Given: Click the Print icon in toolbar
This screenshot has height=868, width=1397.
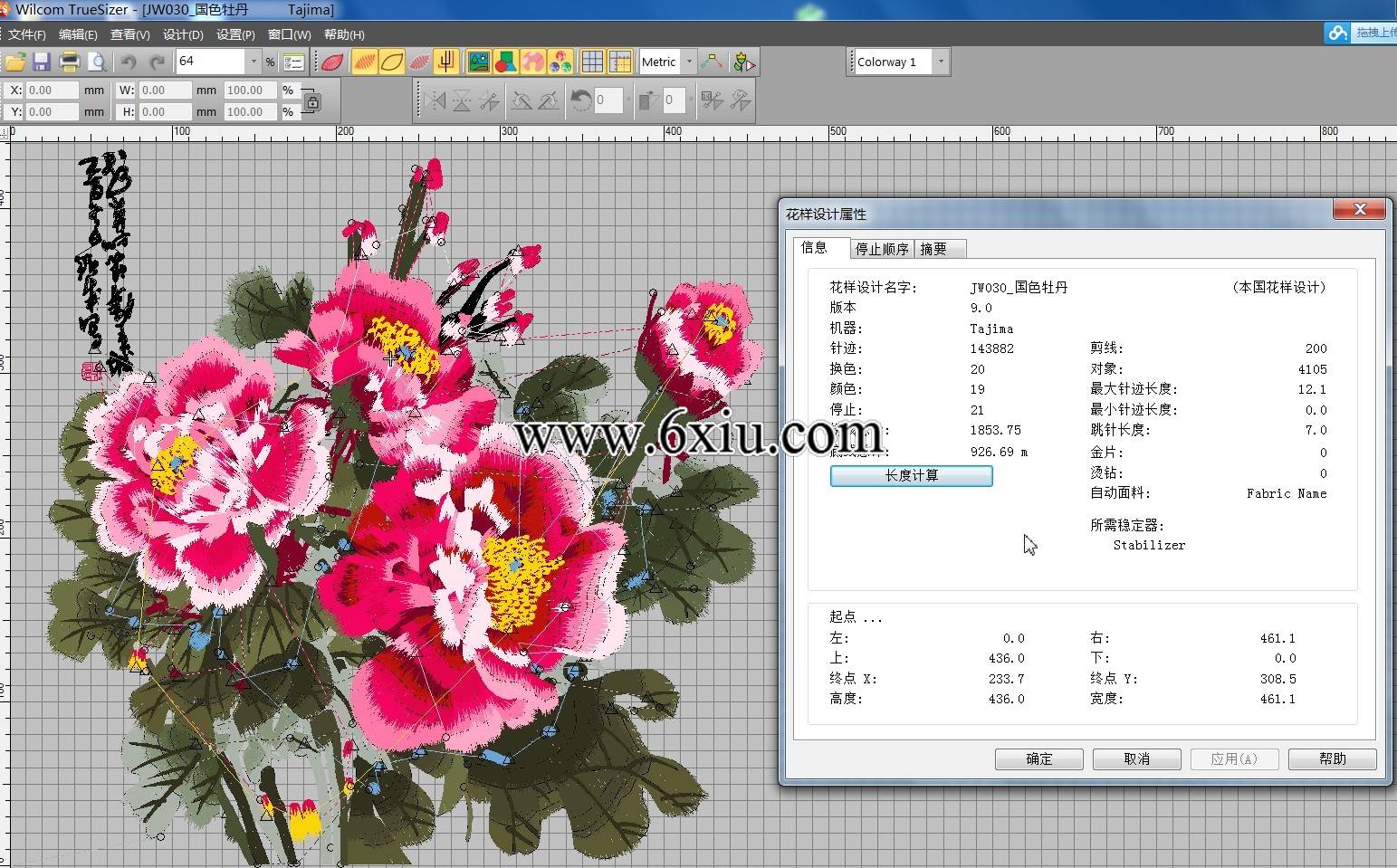Looking at the screenshot, I should point(70,62).
